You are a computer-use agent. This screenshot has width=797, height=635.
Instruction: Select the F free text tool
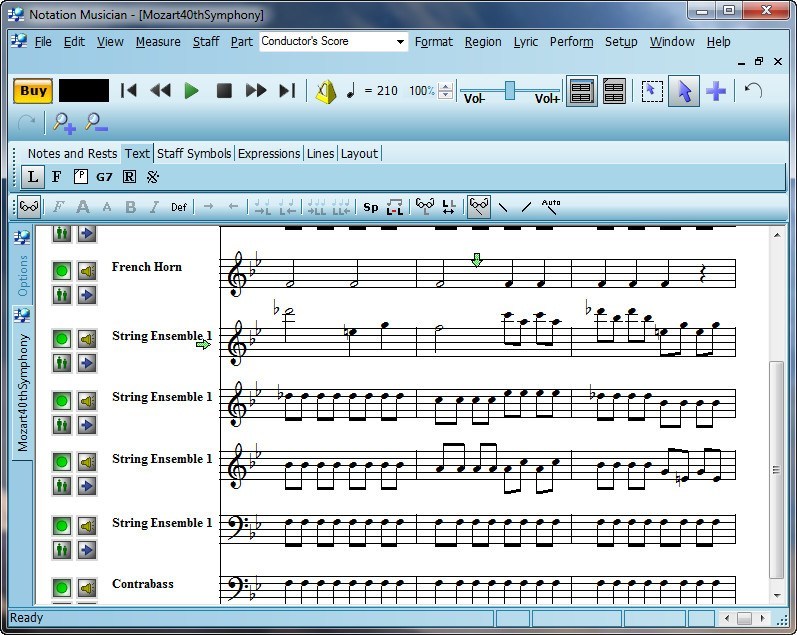point(56,177)
